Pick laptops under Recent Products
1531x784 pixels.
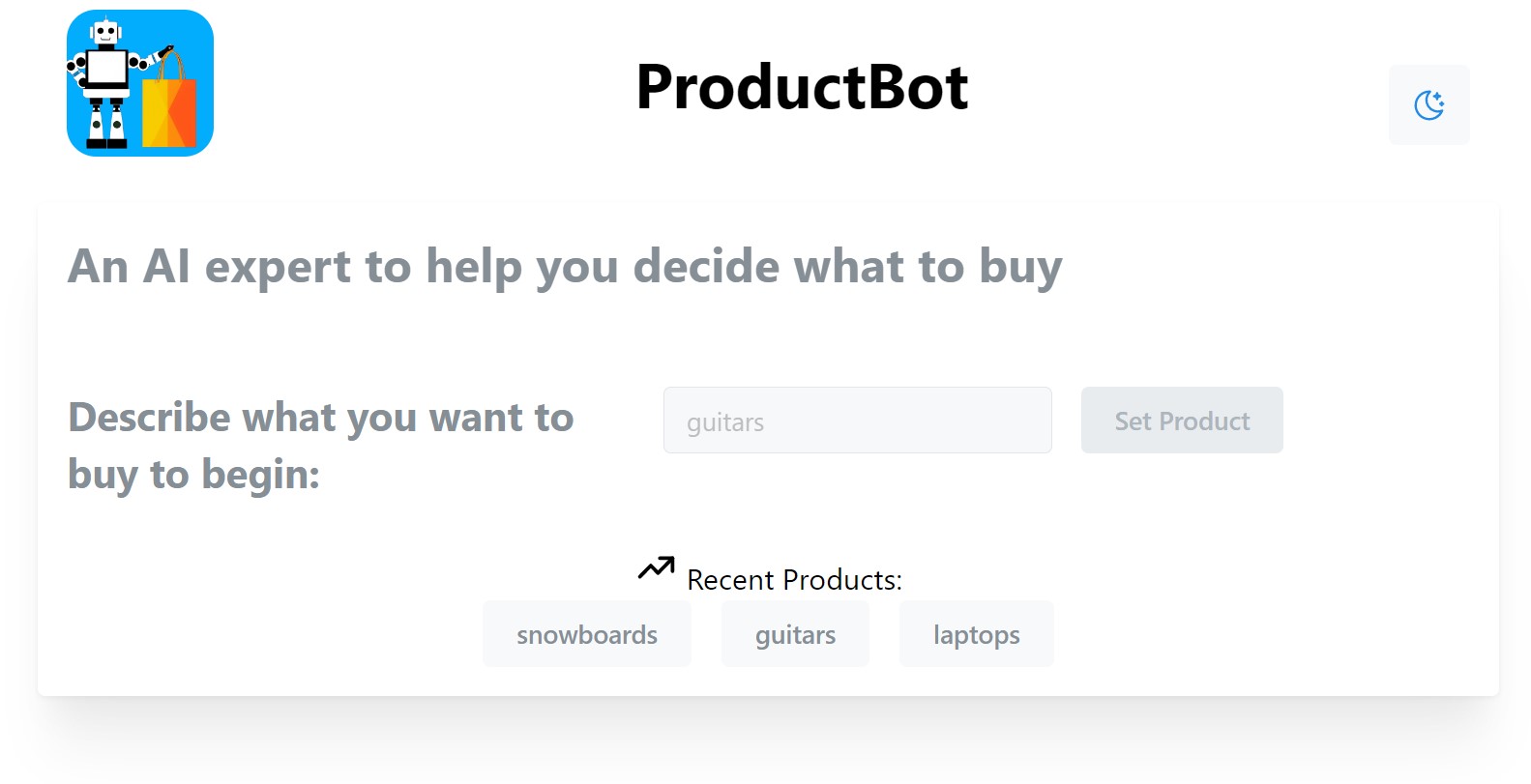976,634
